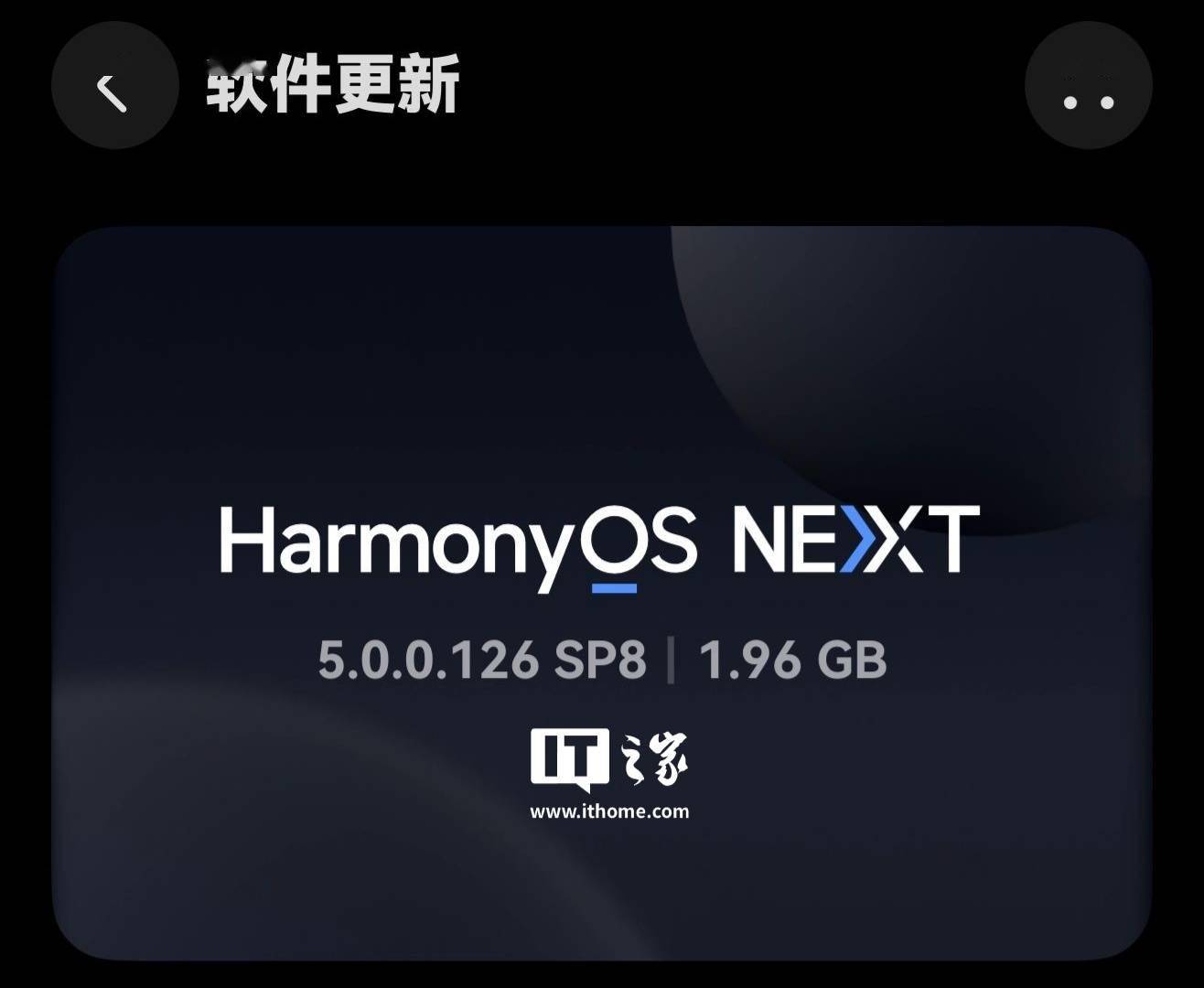Screen dimensions: 1204x988
Task: Click the NEXT word in the logo
Action: [856, 540]
